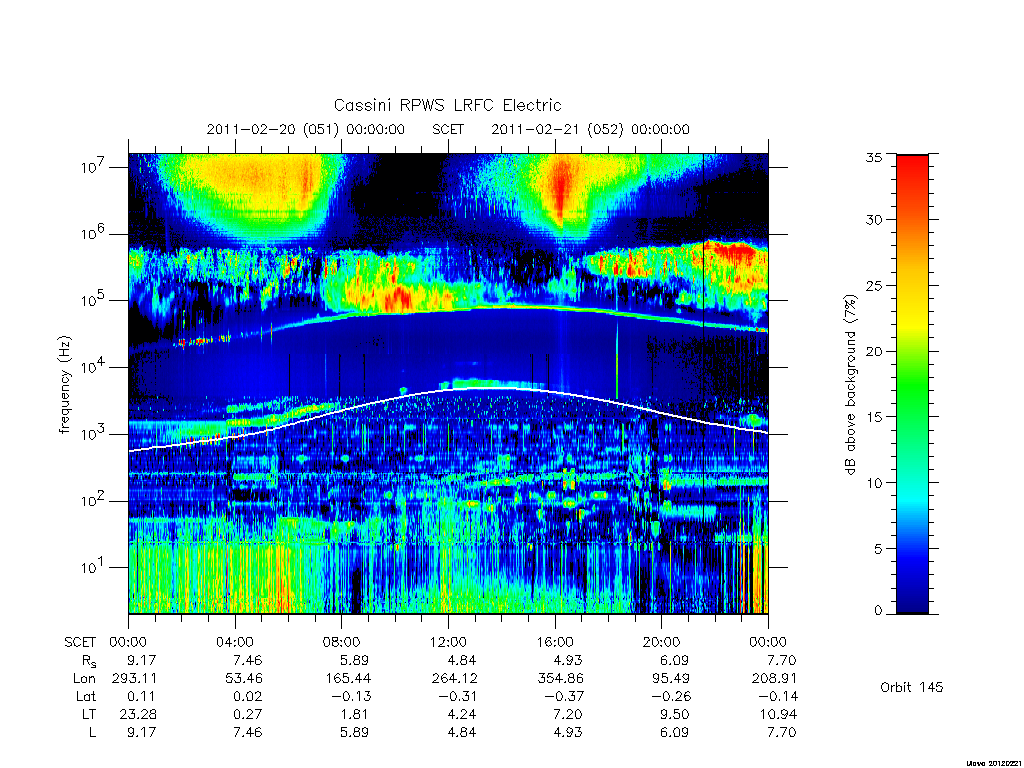The width and height of the screenshot is (1024, 768).
Task: Click latitude value "0.11"
Action: coord(141,696)
